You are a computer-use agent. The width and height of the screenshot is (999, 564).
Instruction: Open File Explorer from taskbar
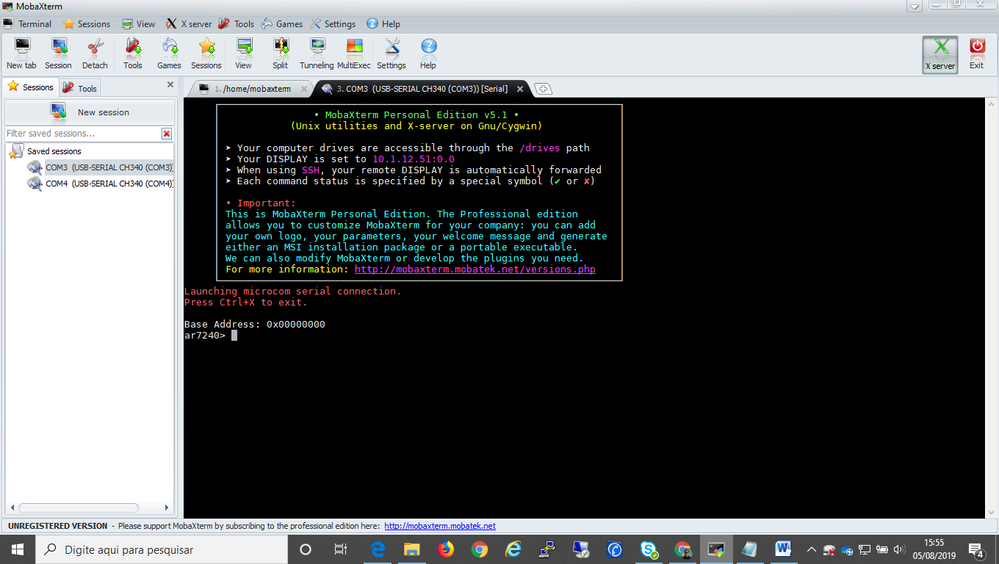pos(412,549)
